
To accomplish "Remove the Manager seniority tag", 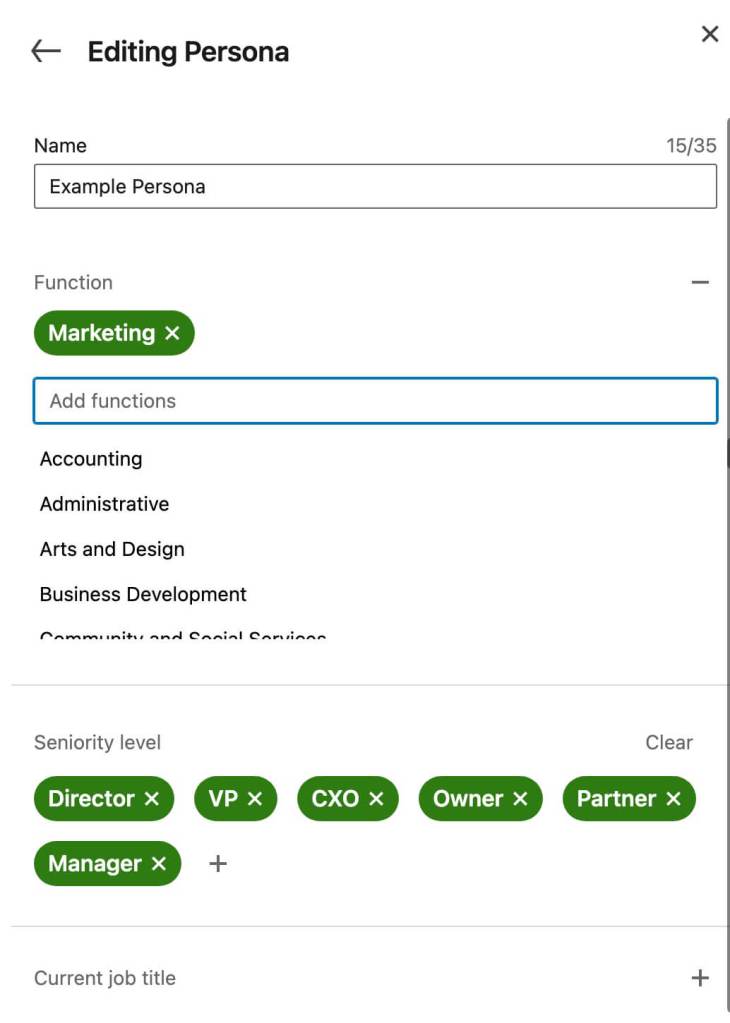I will (x=159, y=864).
